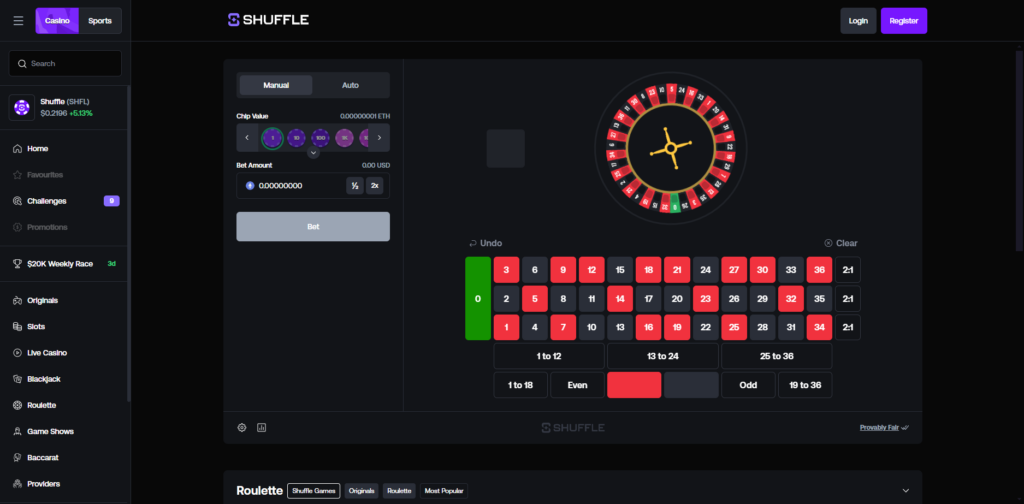The width and height of the screenshot is (1024, 504).
Task: Select the Shuffle Games tab
Action: click(313, 491)
